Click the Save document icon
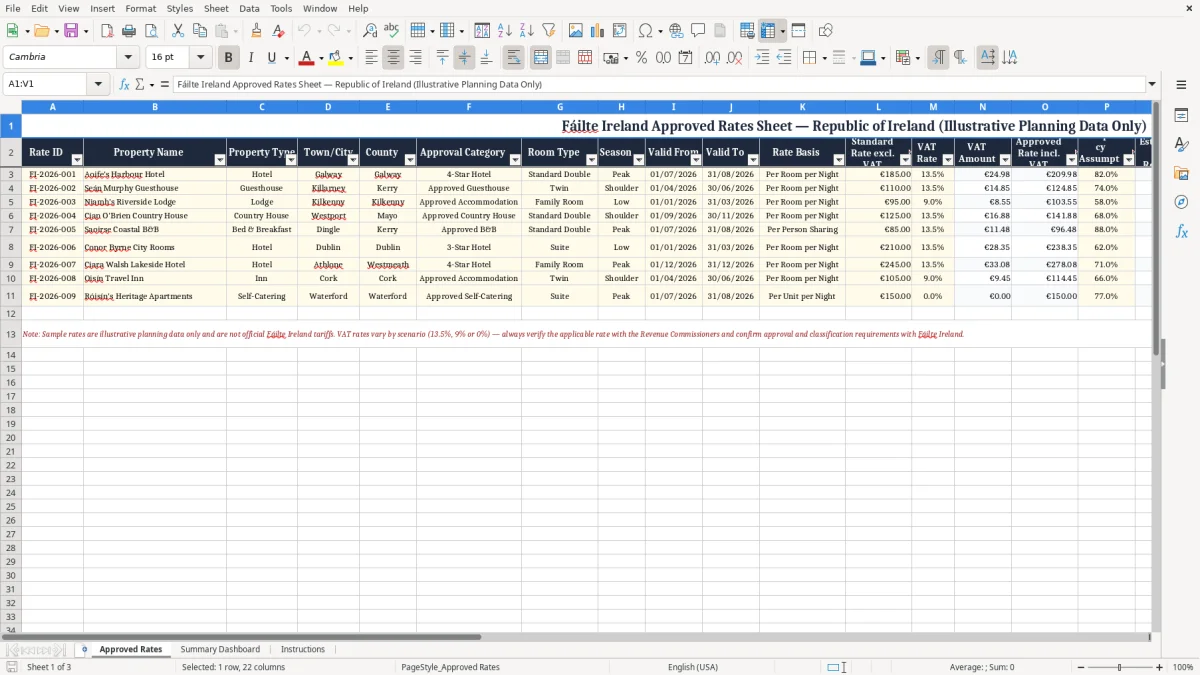Viewport: 1200px width, 675px height. (x=71, y=31)
